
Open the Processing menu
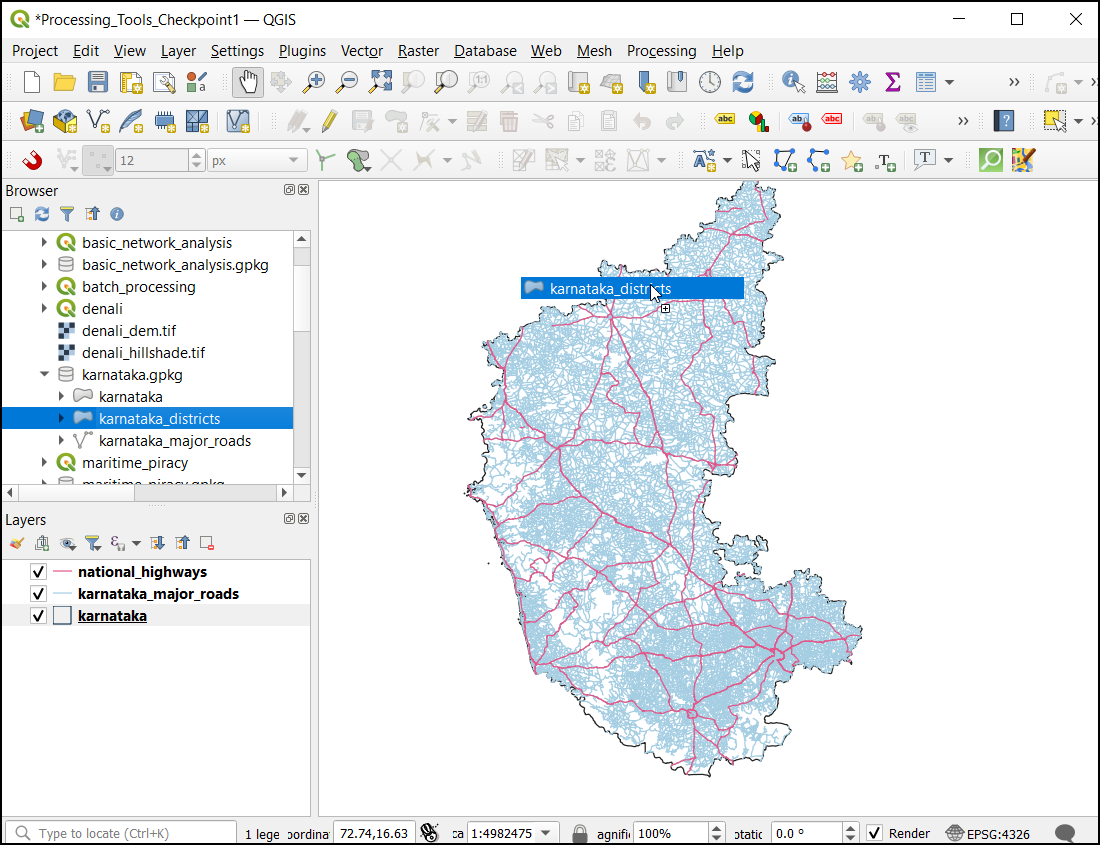click(x=661, y=51)
